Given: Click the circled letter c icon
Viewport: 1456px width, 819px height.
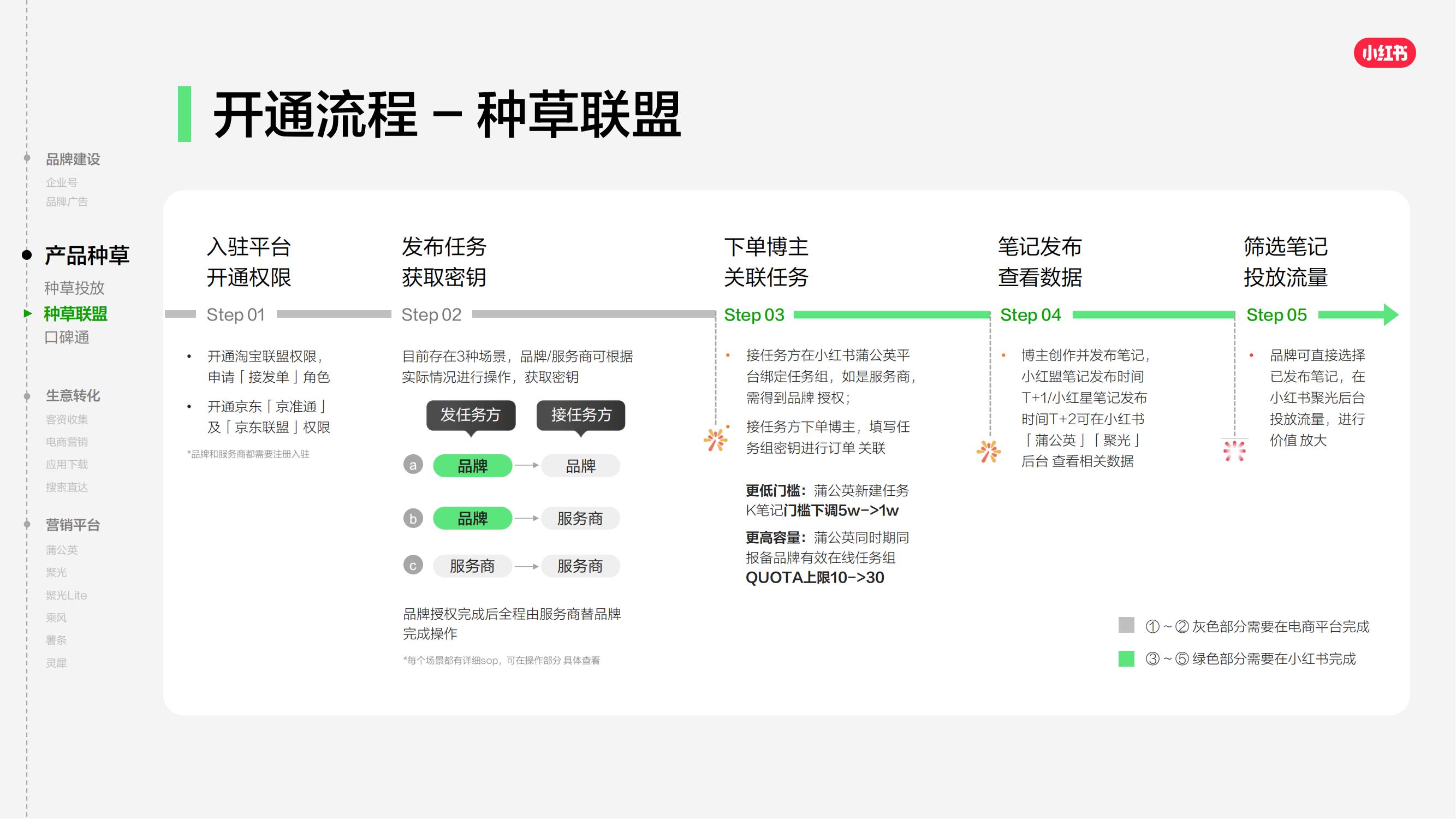Looking at the screenshot, I should (413, 565).
